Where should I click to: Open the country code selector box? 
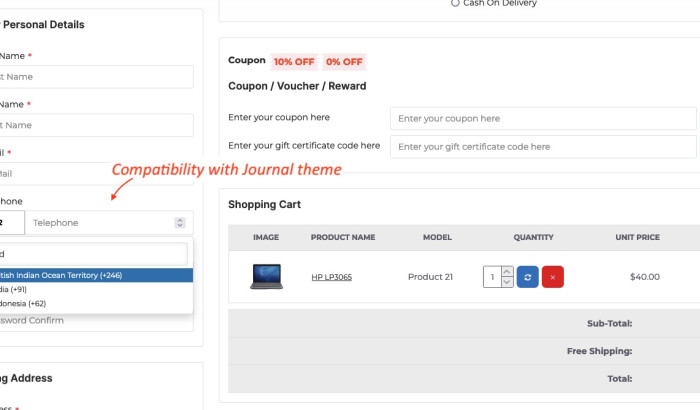click(x=11, y=222)
